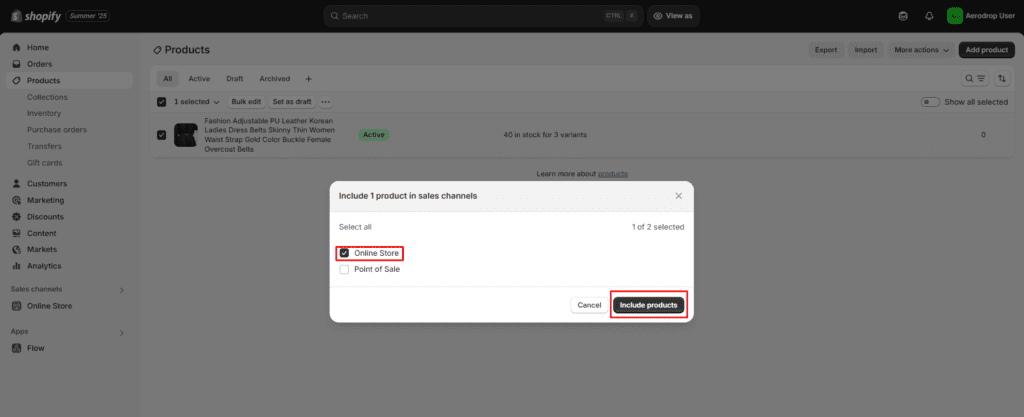Open the 1 selected dropdown
Screen dimensions: 1024x417
196,102
